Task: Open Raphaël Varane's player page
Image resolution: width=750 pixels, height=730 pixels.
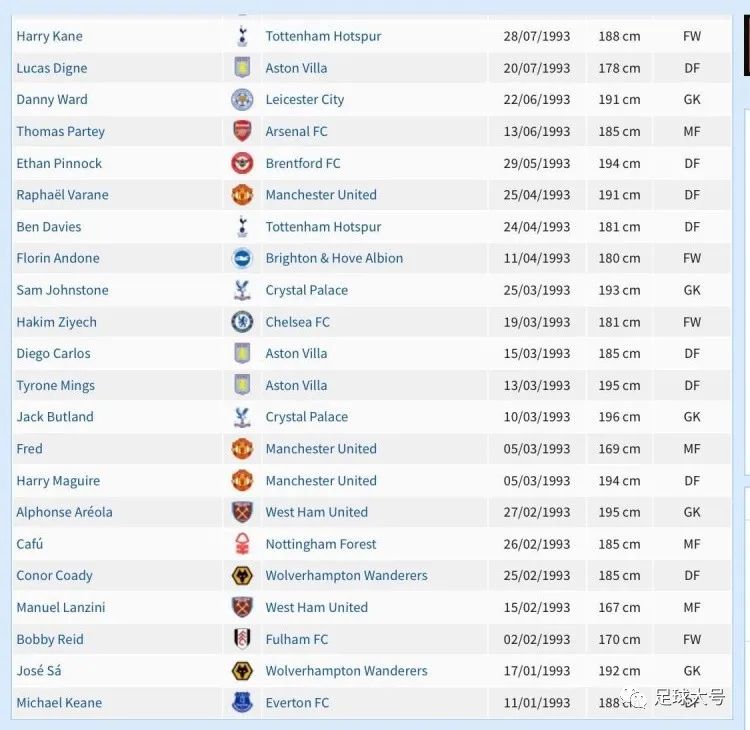Action: point(62,195)
